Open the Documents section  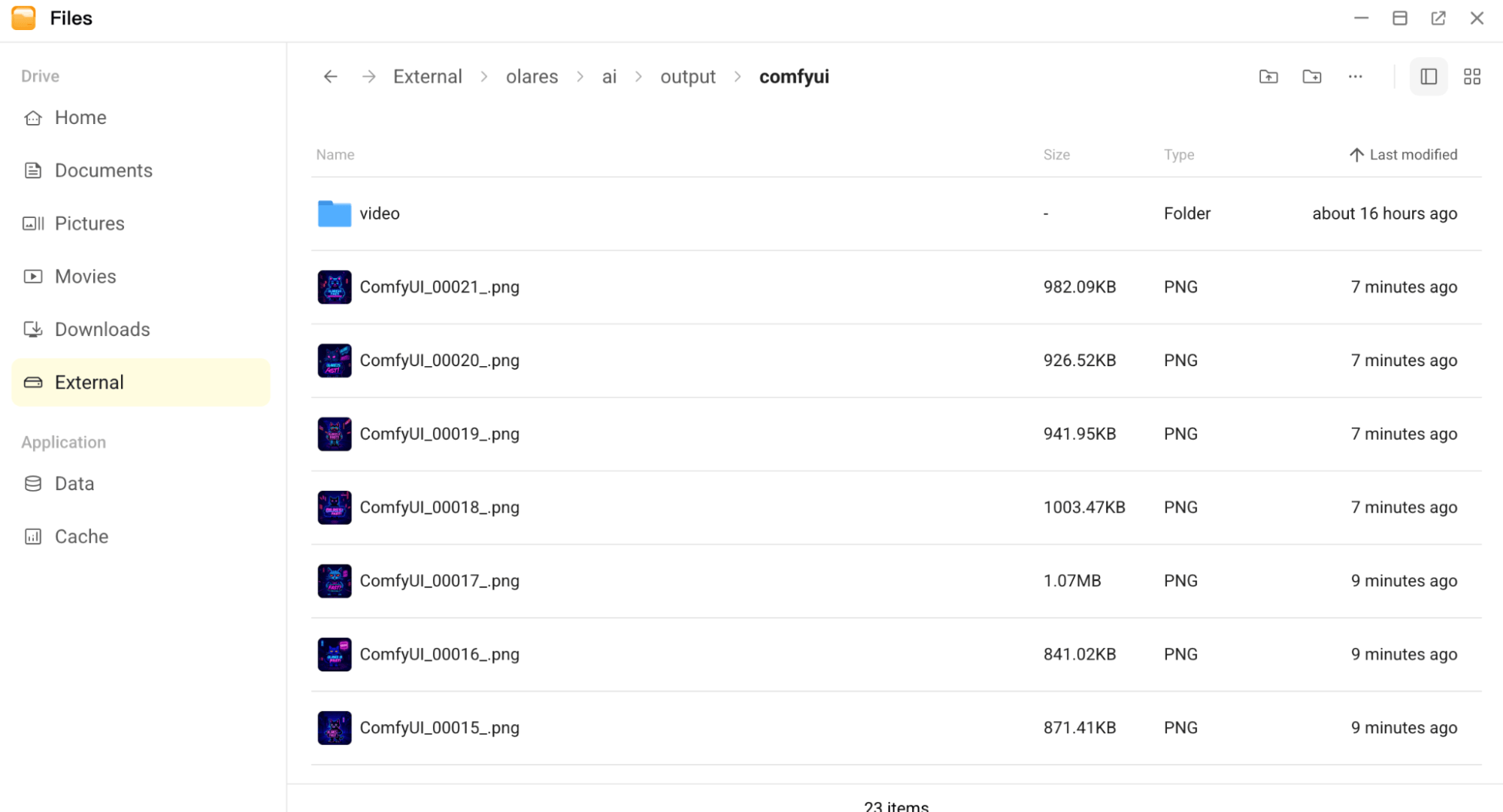pos(104,170)
